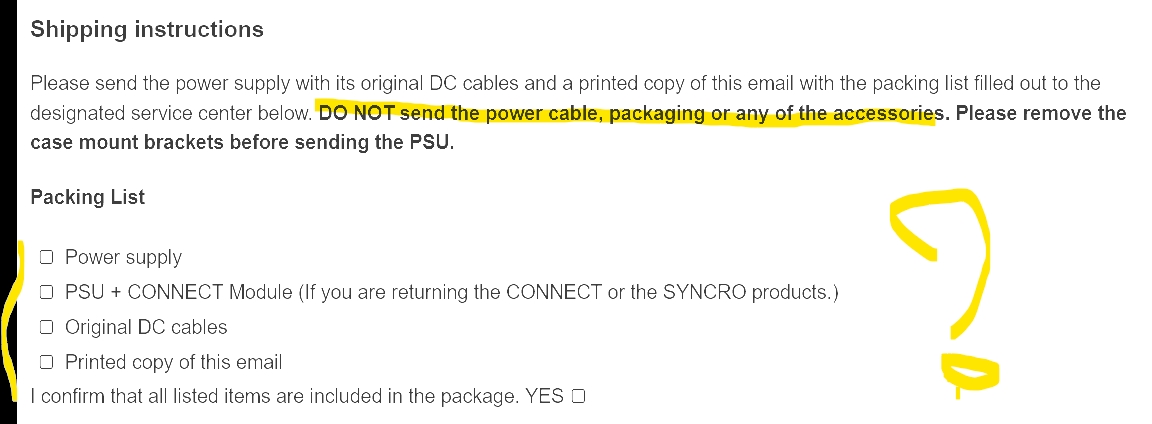Click the "Printed copy of this email" label

tap(173, 363)
